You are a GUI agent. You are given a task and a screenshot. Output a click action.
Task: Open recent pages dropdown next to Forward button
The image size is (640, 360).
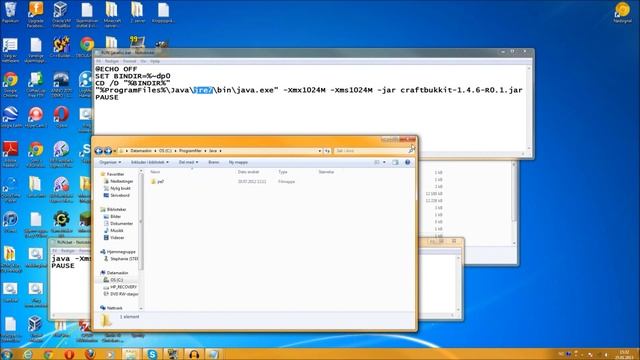point(115,151)
